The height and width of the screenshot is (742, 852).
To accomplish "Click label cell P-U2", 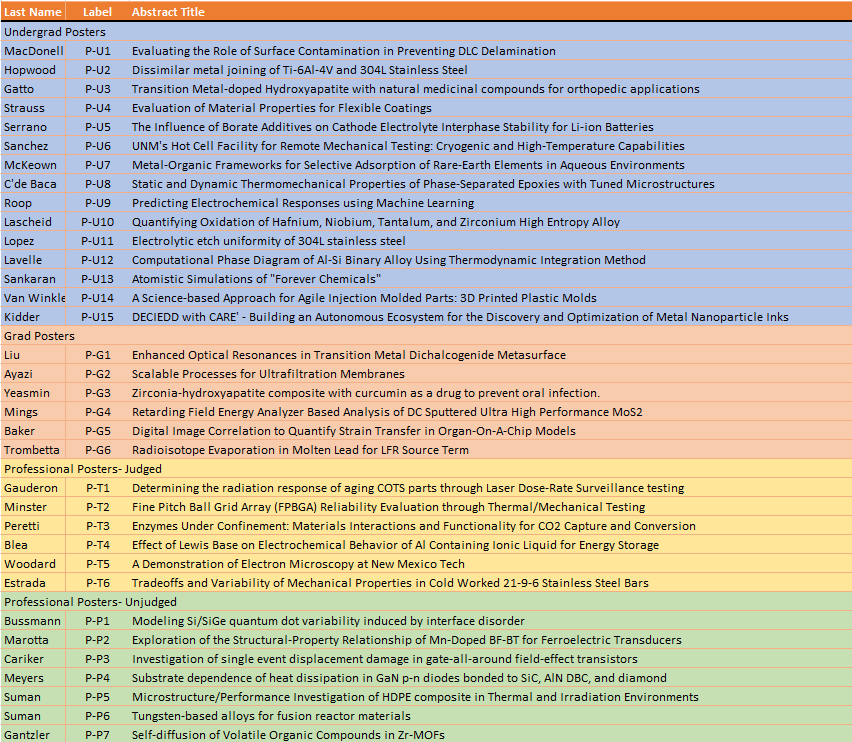I will [x=97, y=70].
